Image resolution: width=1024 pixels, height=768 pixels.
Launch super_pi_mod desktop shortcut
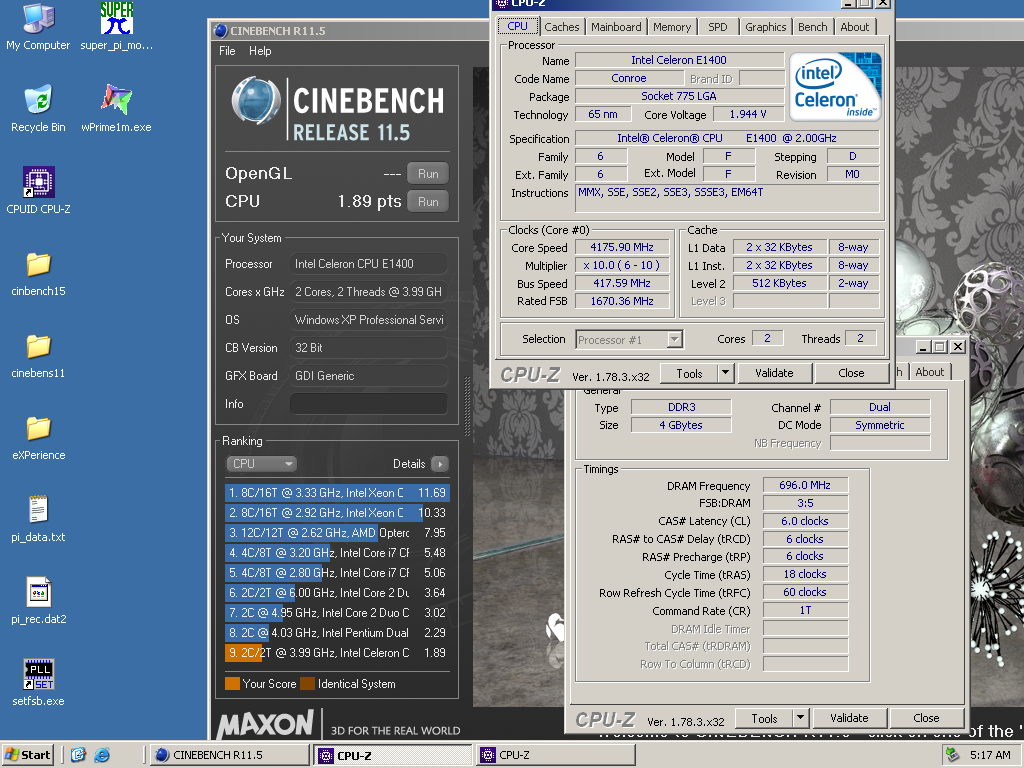click(x=116, y=26)
